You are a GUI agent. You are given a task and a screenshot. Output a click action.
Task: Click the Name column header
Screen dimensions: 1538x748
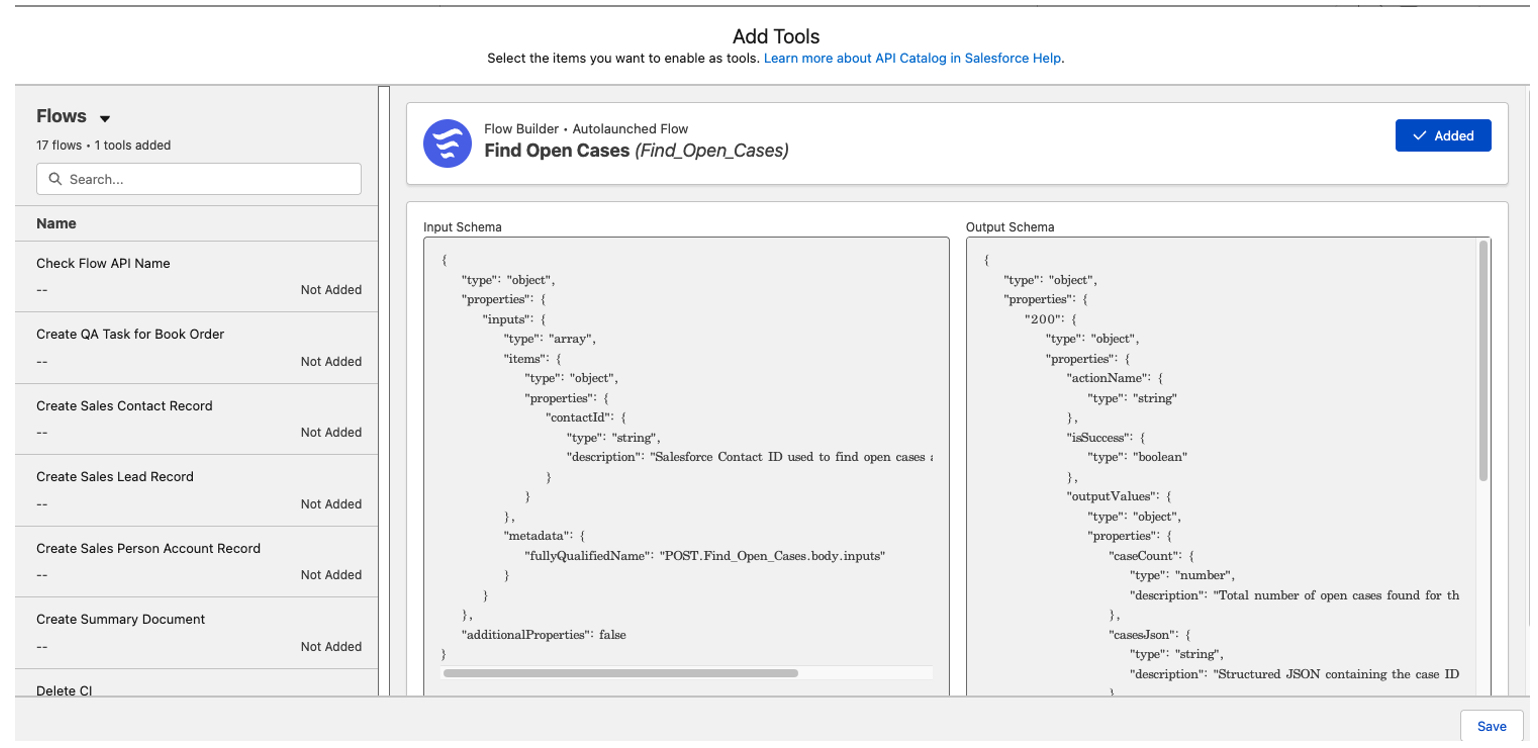(x=56, y=223)
